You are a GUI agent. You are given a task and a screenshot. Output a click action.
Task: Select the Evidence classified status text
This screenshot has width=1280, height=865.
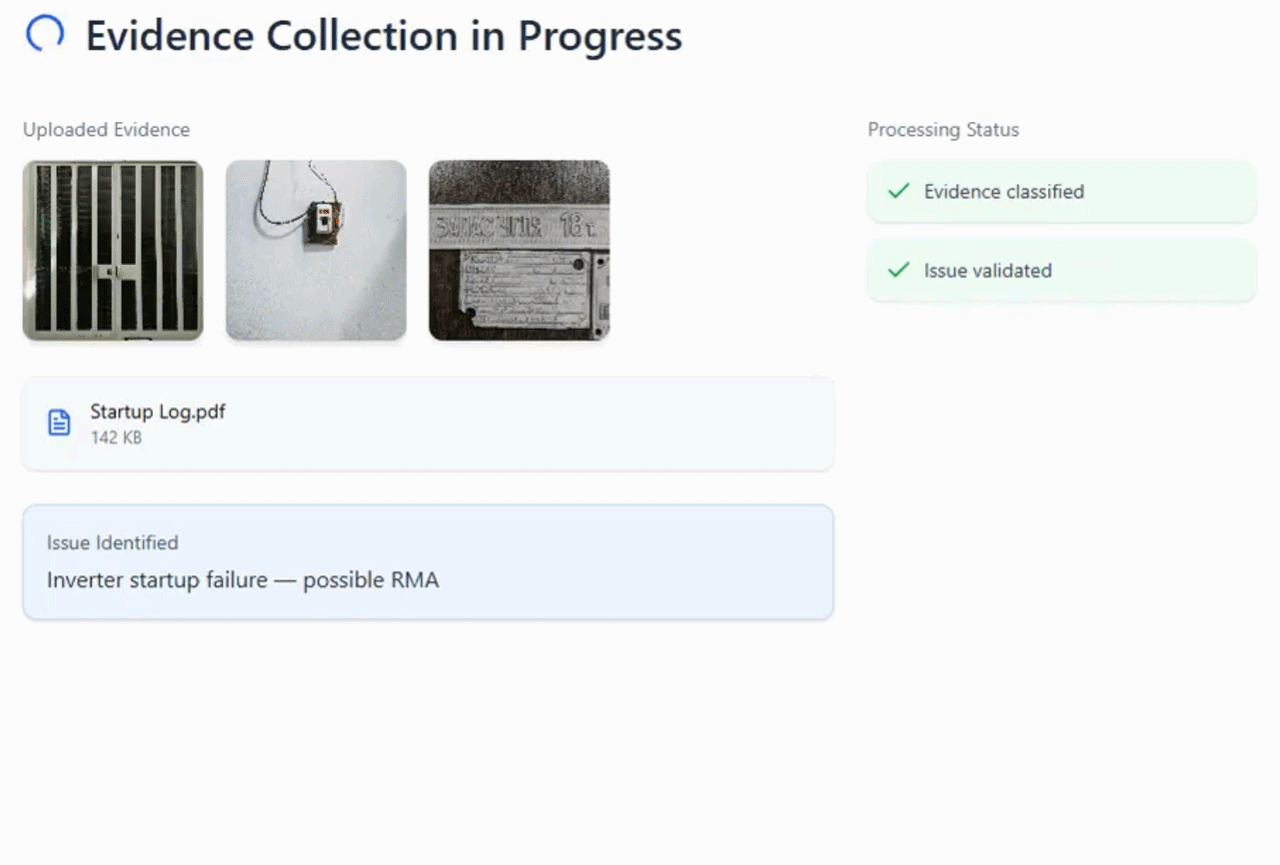1003,192
